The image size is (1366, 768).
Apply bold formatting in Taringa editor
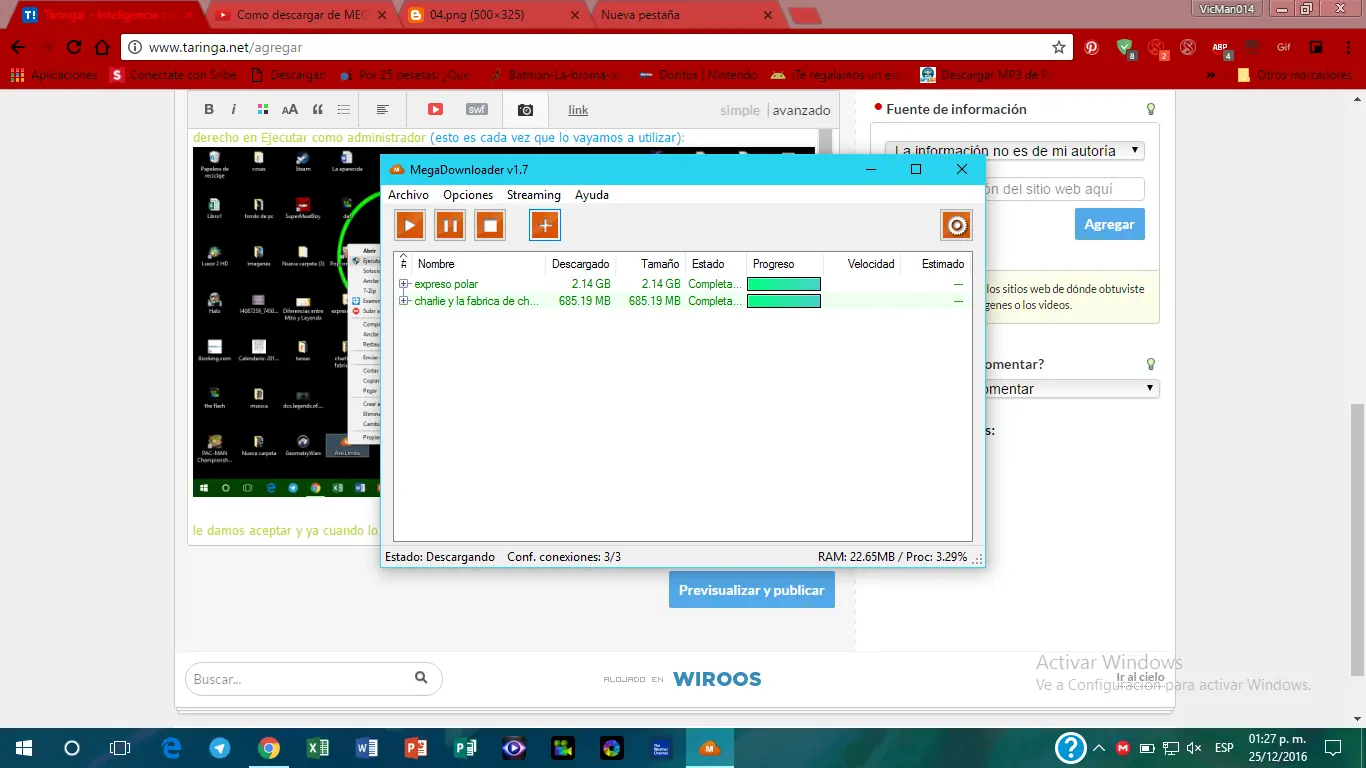pos(209,110)
